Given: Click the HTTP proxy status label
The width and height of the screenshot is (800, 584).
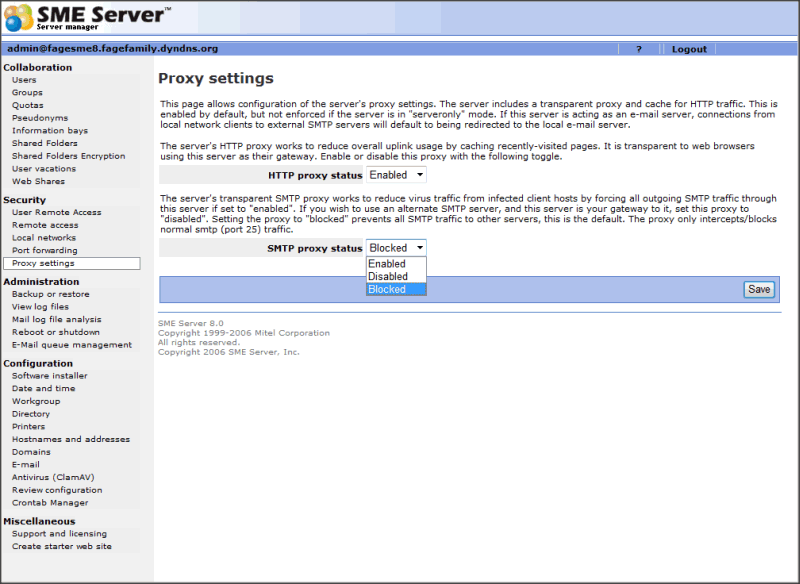Looking at the screenshot, I should click(315, 175).
